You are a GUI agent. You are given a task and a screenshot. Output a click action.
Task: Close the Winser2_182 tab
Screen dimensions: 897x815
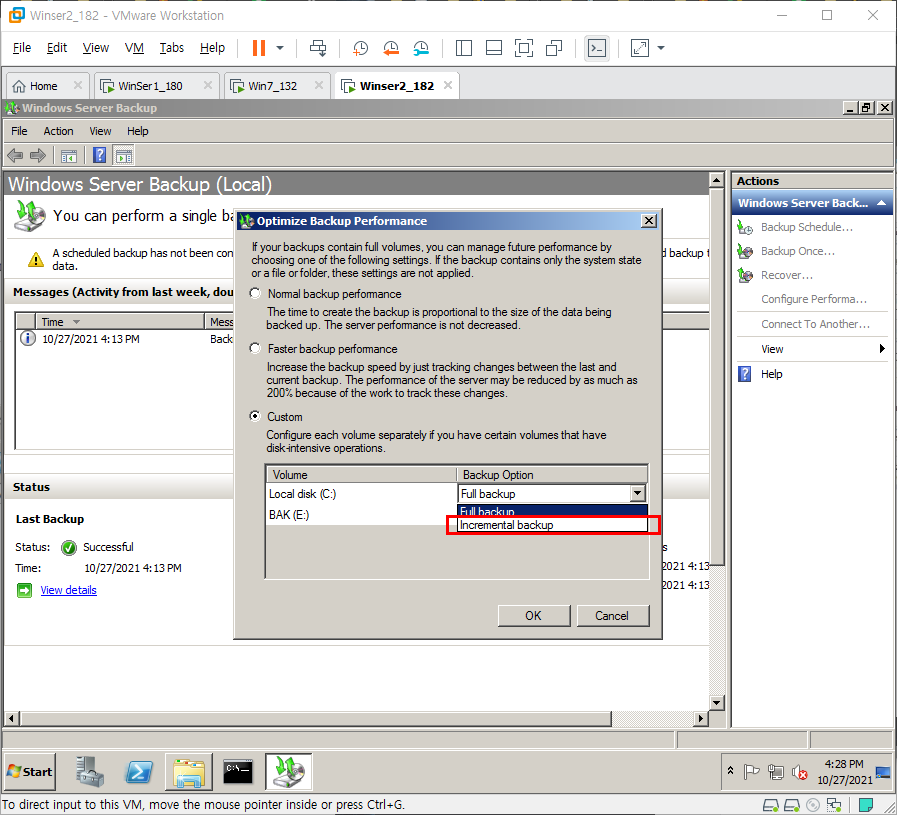(448, 85)
